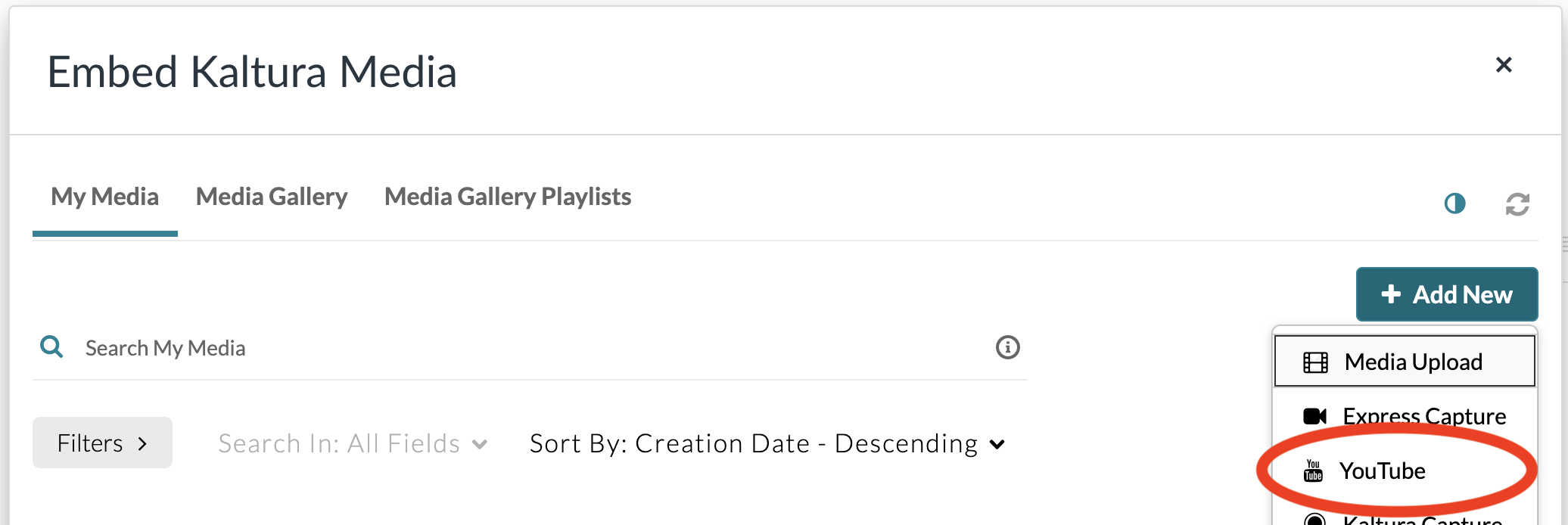Open the Media Gallery tab
The width and height of the screenshot is (1568, 525).
(x=272, y=197)
